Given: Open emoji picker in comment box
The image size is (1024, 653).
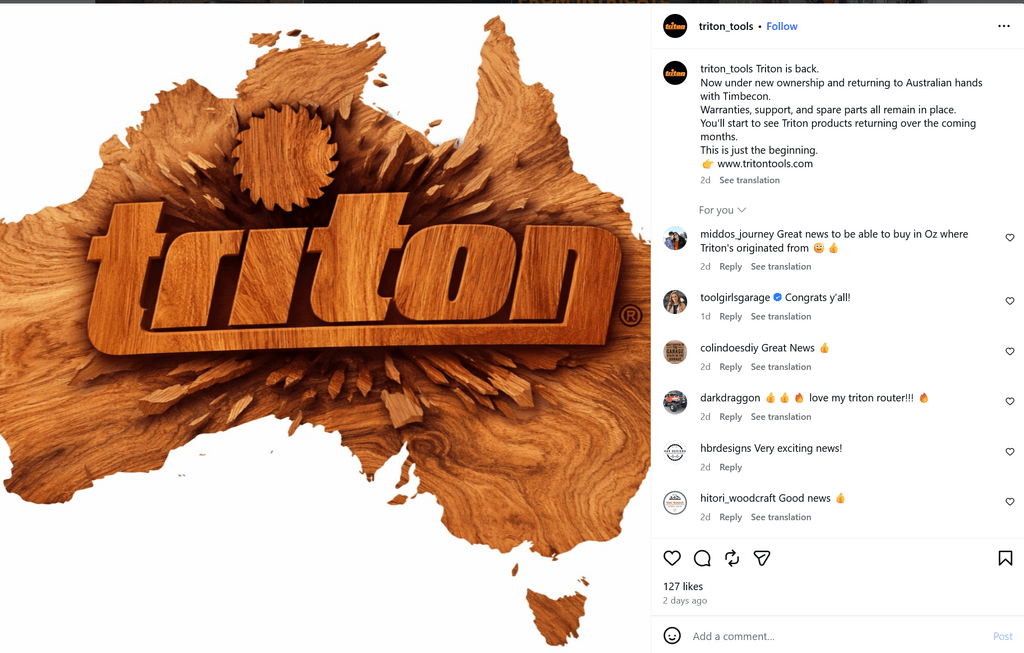Looking at the screenshot, I should tap(672, 636).
